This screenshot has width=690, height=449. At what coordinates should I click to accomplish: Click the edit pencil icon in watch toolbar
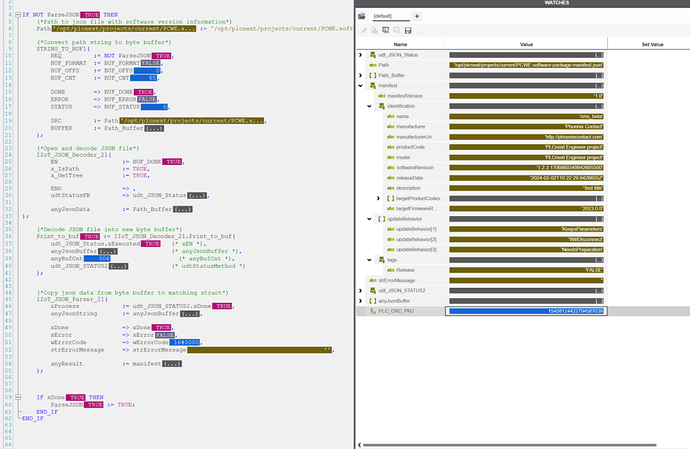[364, 30]
